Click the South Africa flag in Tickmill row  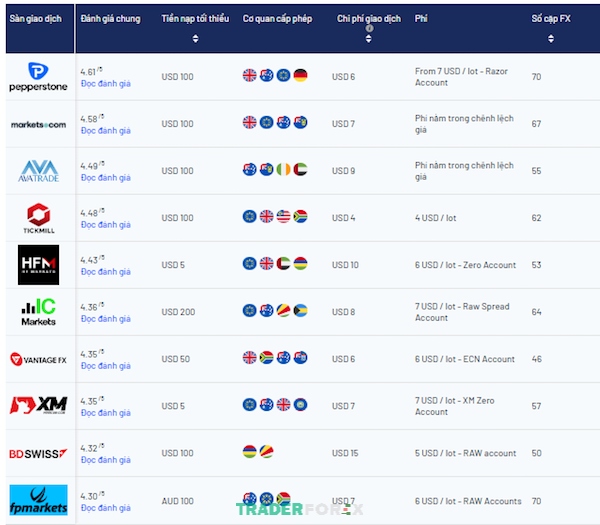coord(300,216)
